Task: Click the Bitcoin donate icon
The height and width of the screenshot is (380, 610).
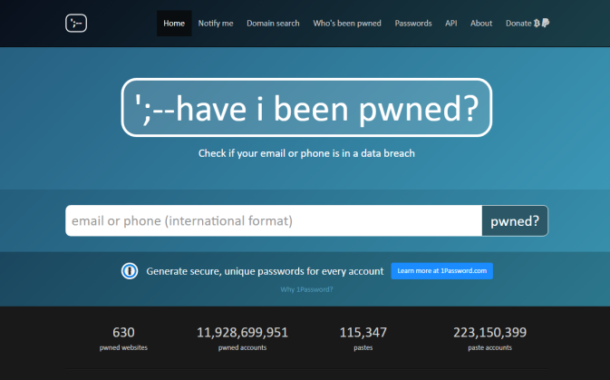Action: [537, 23]
